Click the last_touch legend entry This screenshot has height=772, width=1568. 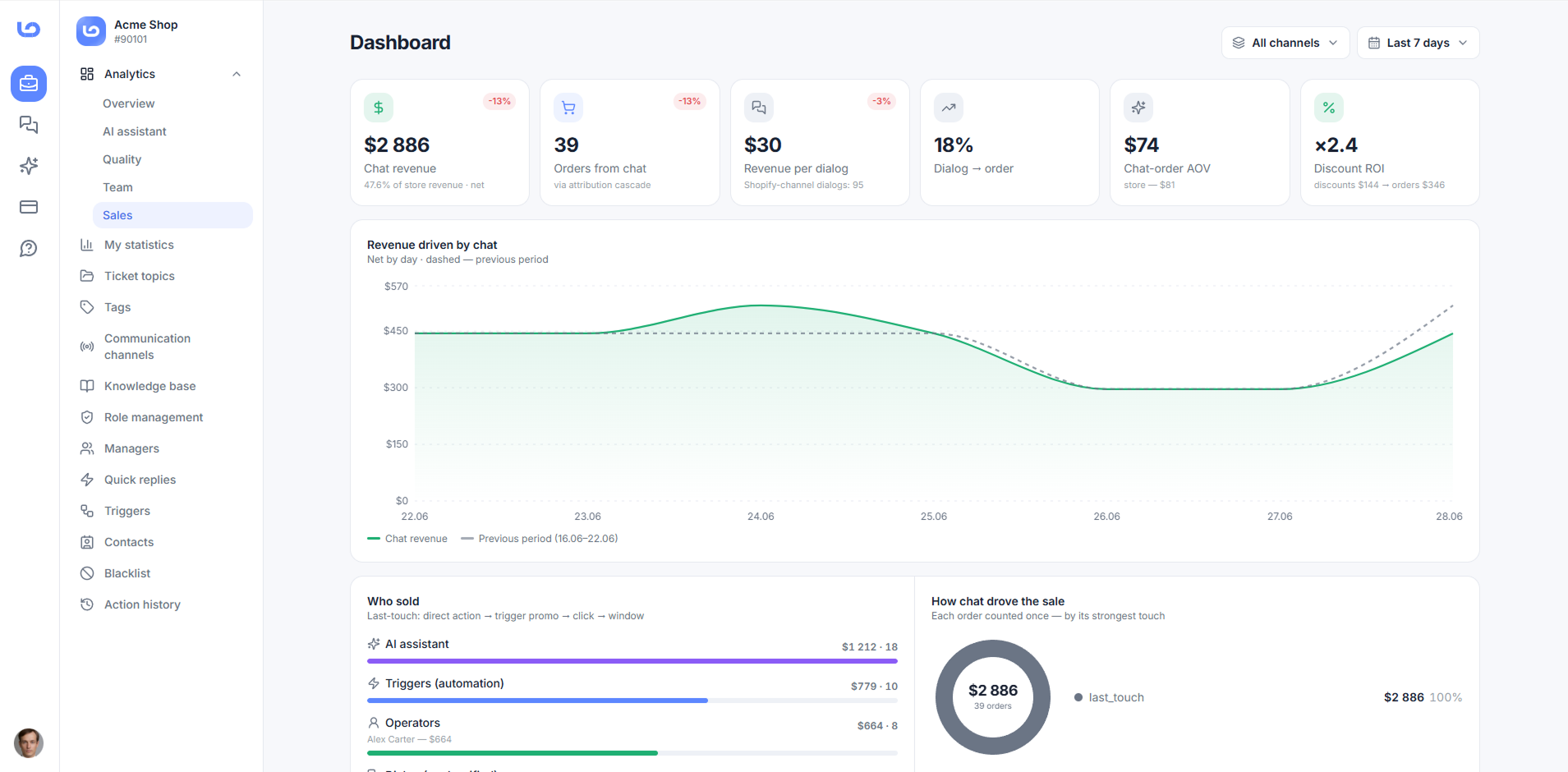[1109, 697]
